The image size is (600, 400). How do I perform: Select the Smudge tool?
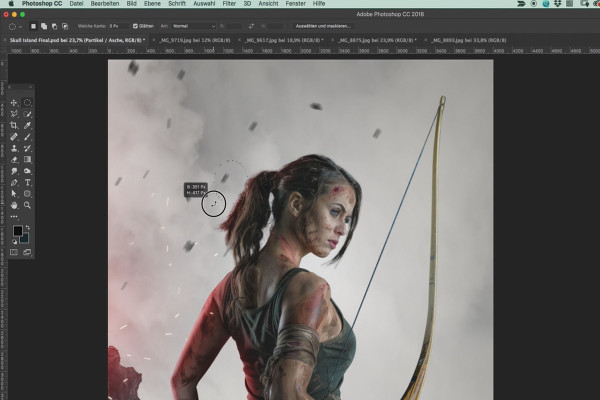(x=14, y=171)
